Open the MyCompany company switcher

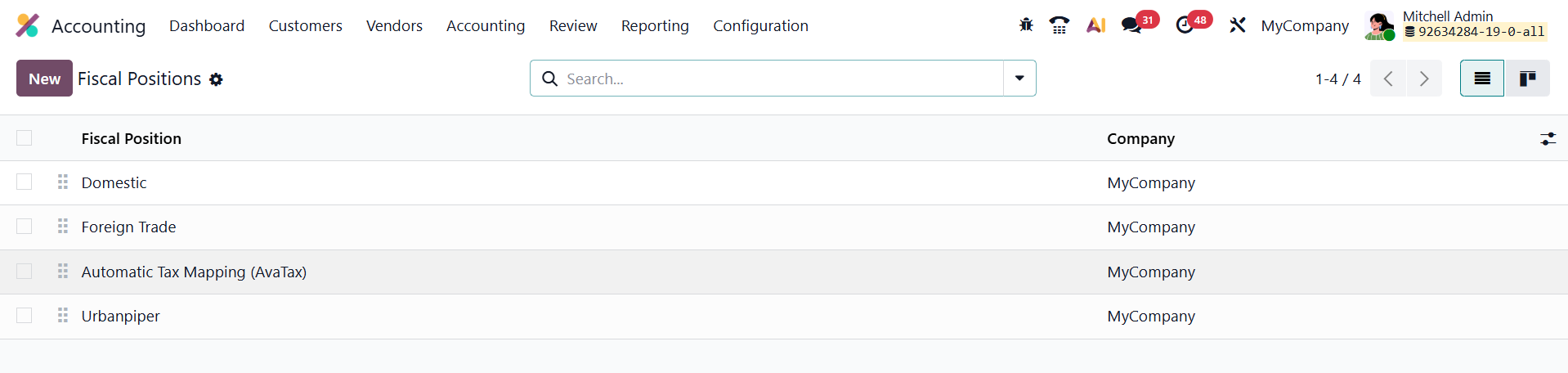[1305, 25]
